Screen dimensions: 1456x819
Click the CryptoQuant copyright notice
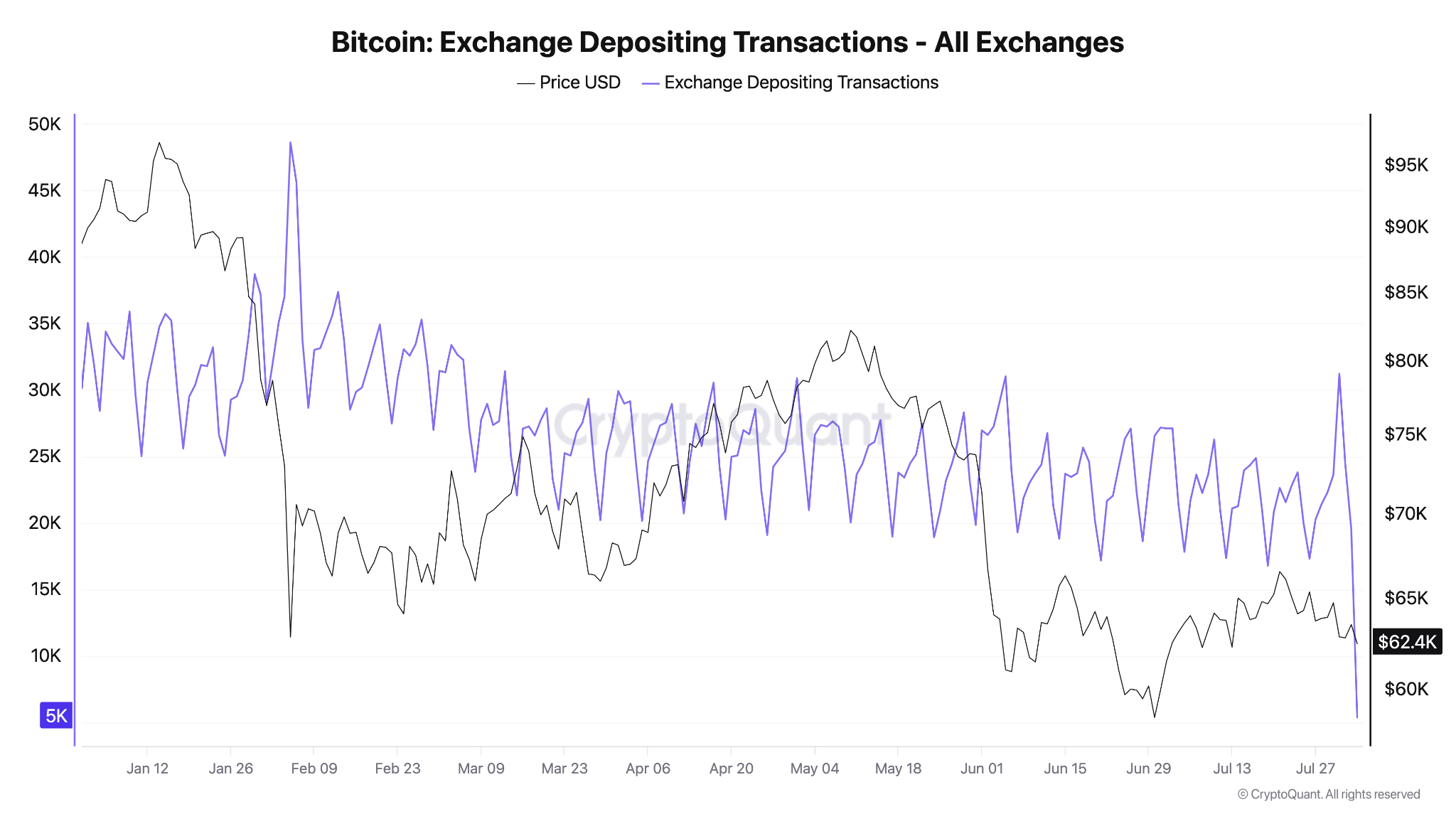[x=1329, y=794]
